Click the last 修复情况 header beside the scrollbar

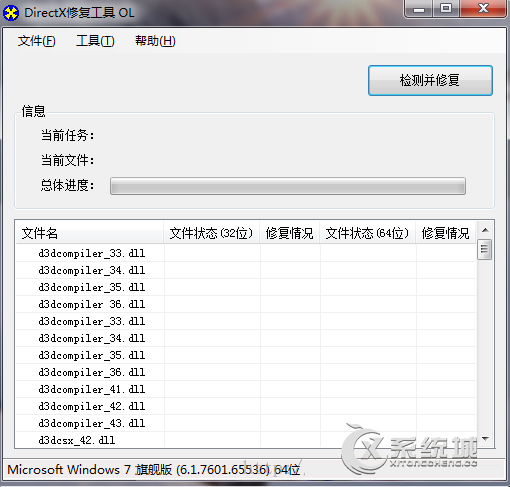(x=446, y=233)
